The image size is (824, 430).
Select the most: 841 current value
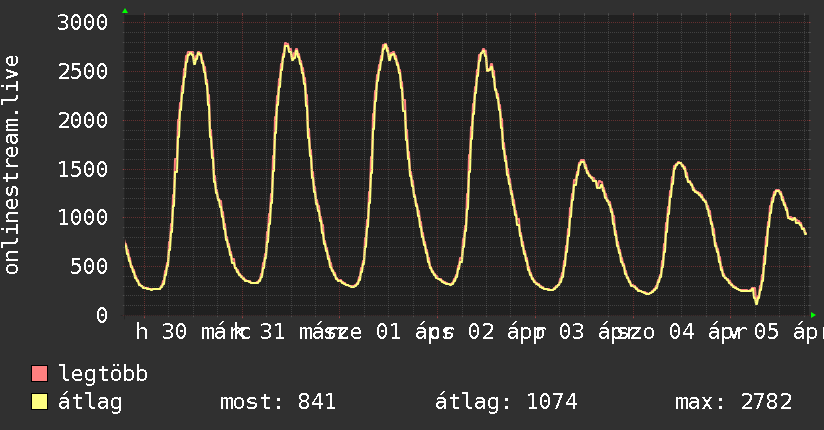[277, 402]
